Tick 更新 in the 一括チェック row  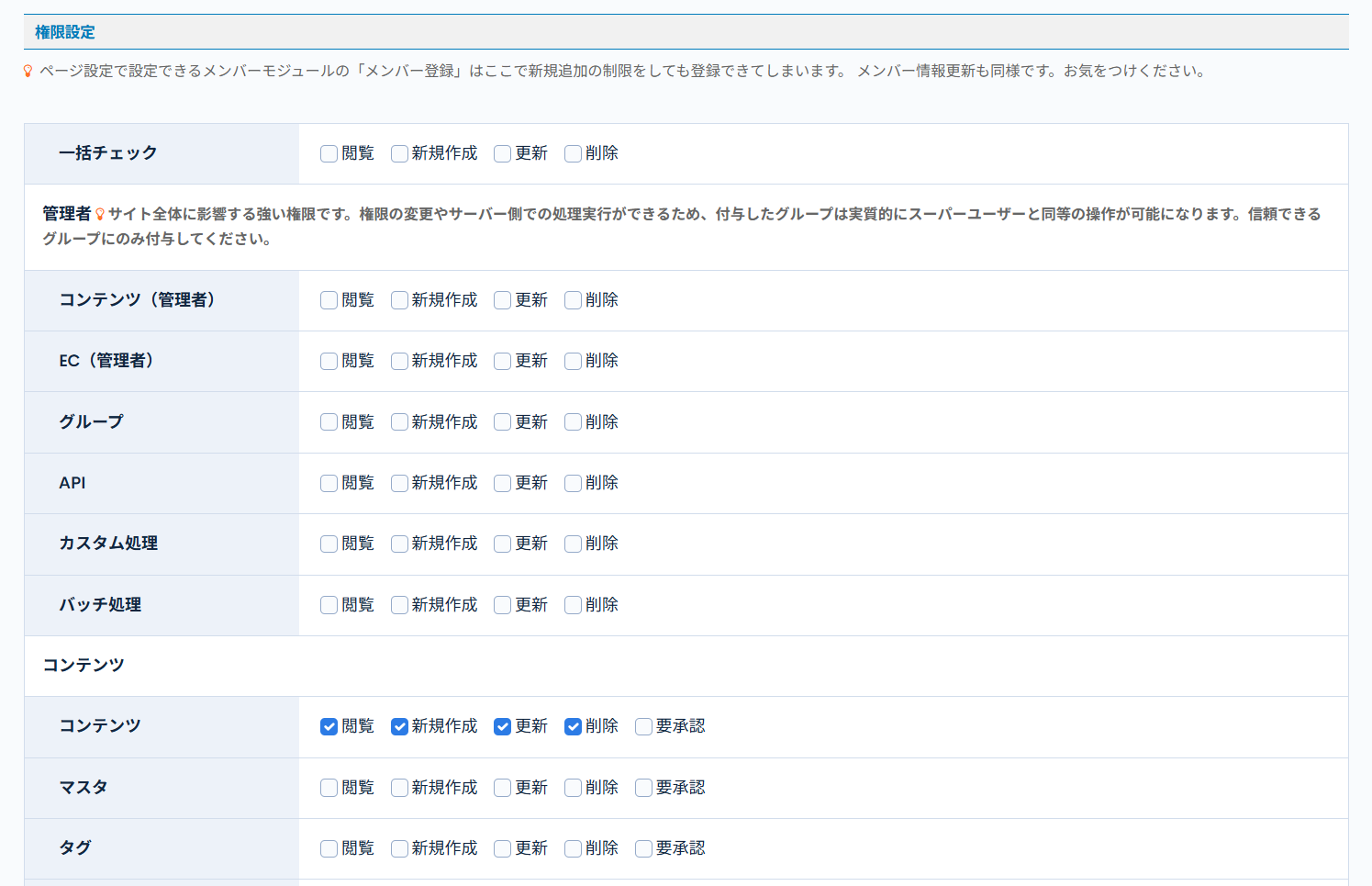[x=502, y=153]
